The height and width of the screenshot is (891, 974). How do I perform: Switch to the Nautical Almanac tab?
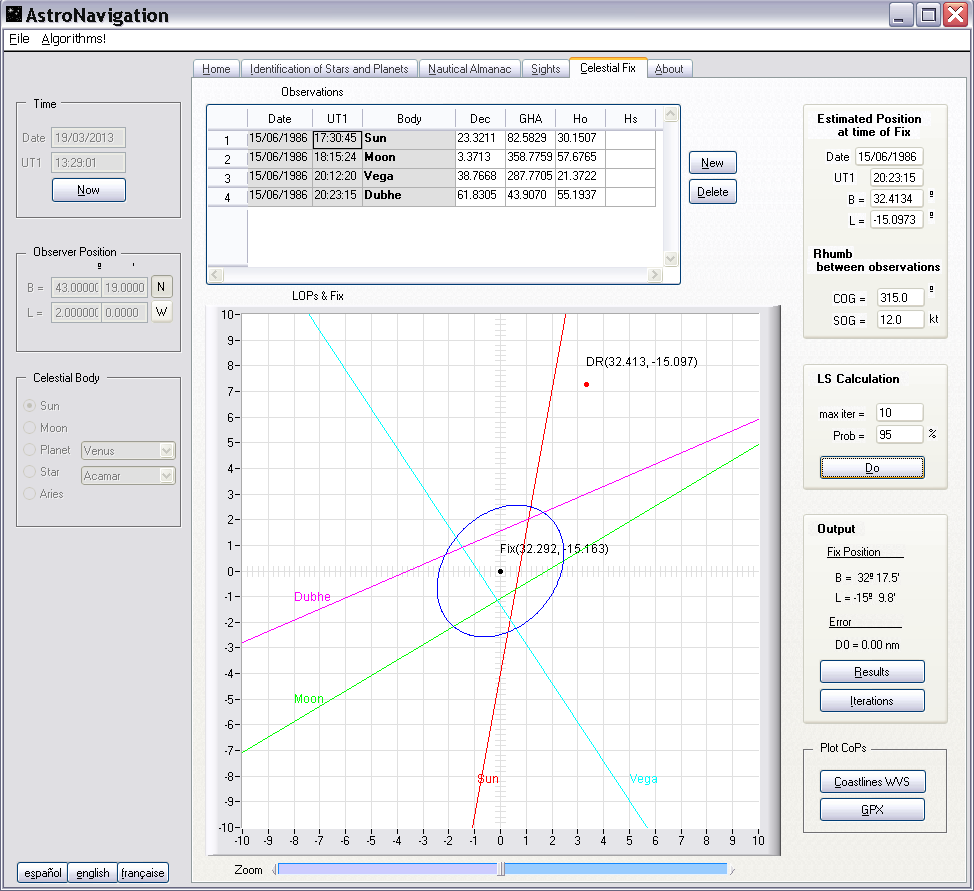point(469,69)
